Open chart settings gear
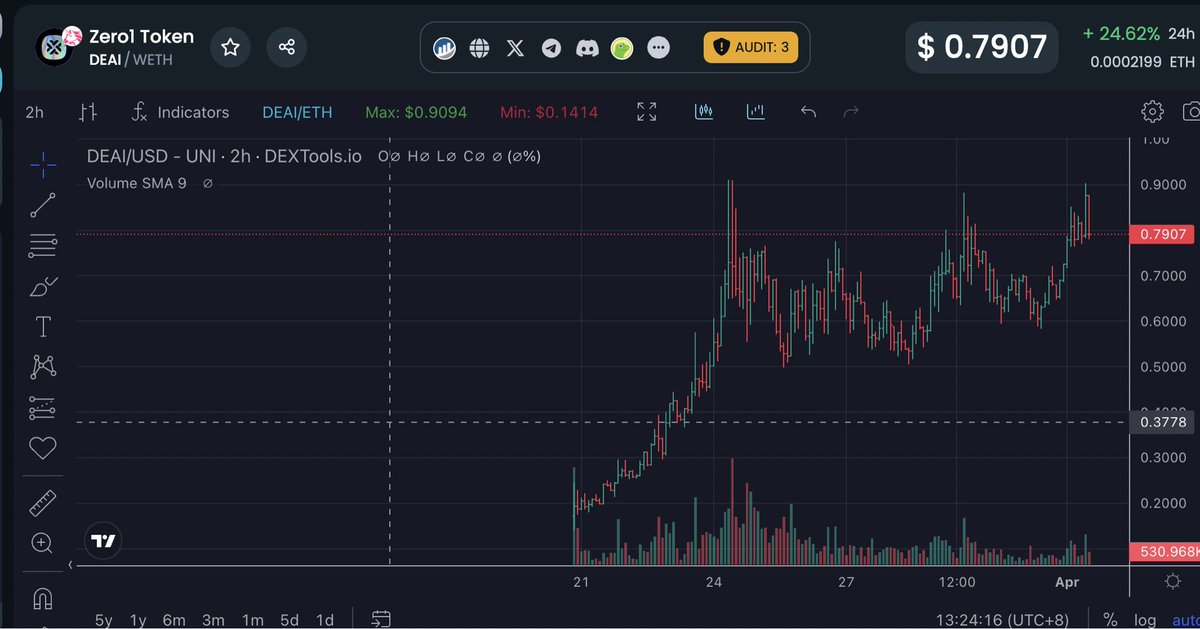This screenshot has height=629, width=1200. tap(1152, 111)
